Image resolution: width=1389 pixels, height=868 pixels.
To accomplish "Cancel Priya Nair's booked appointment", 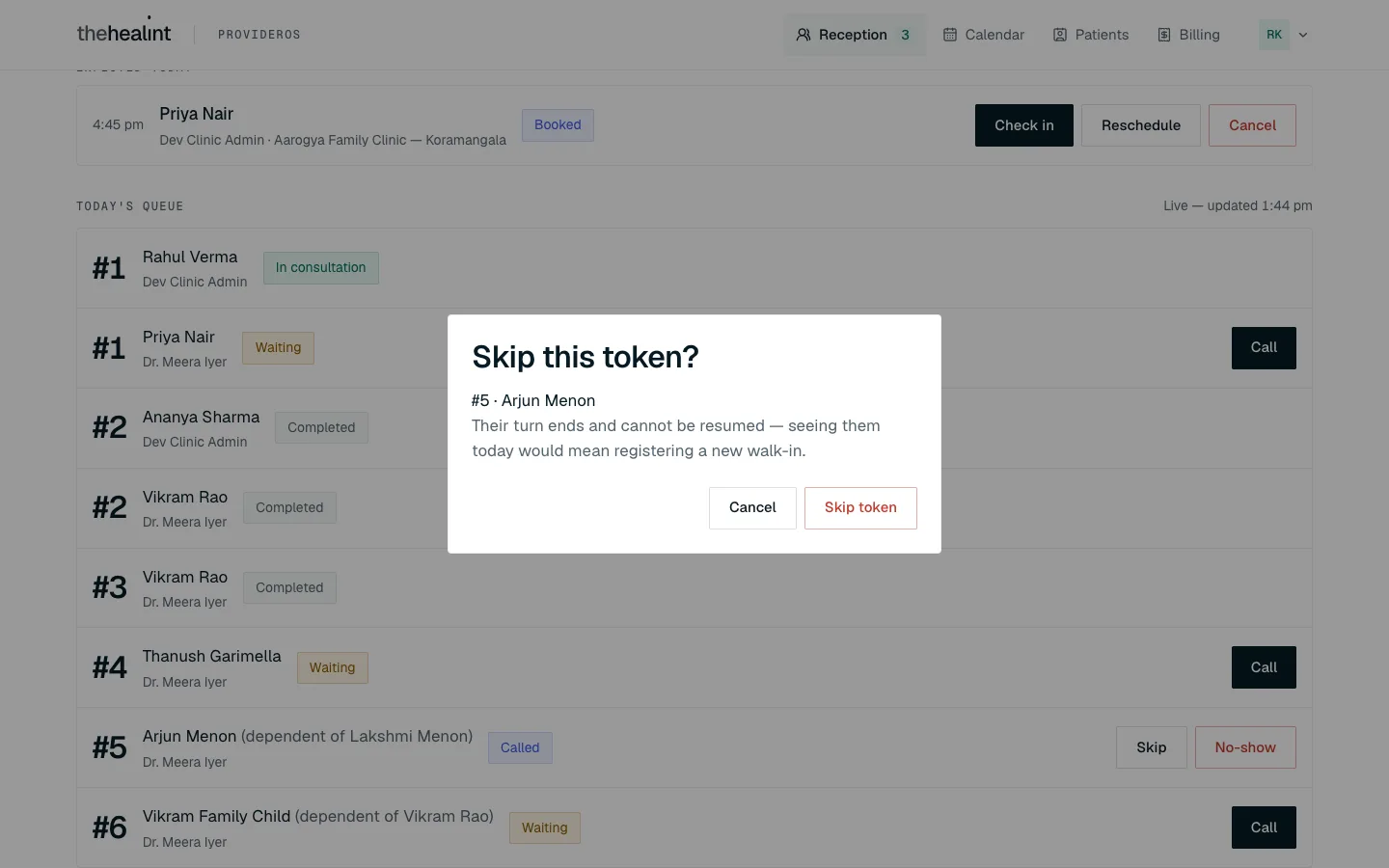I will point(1252,125).
